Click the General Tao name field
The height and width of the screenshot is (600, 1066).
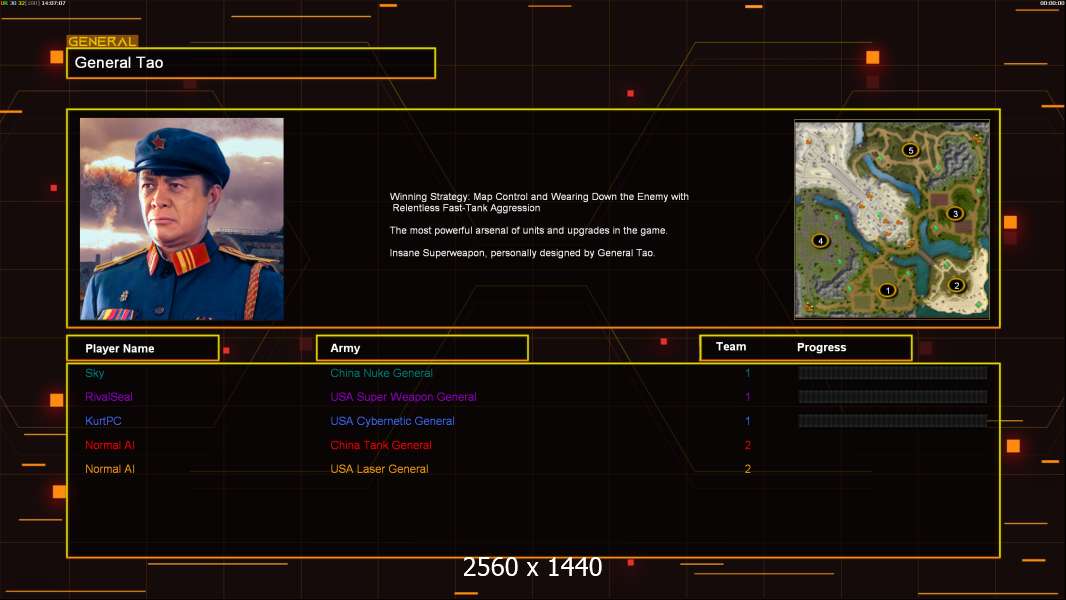pyautogui.click(x=251, y=63)
